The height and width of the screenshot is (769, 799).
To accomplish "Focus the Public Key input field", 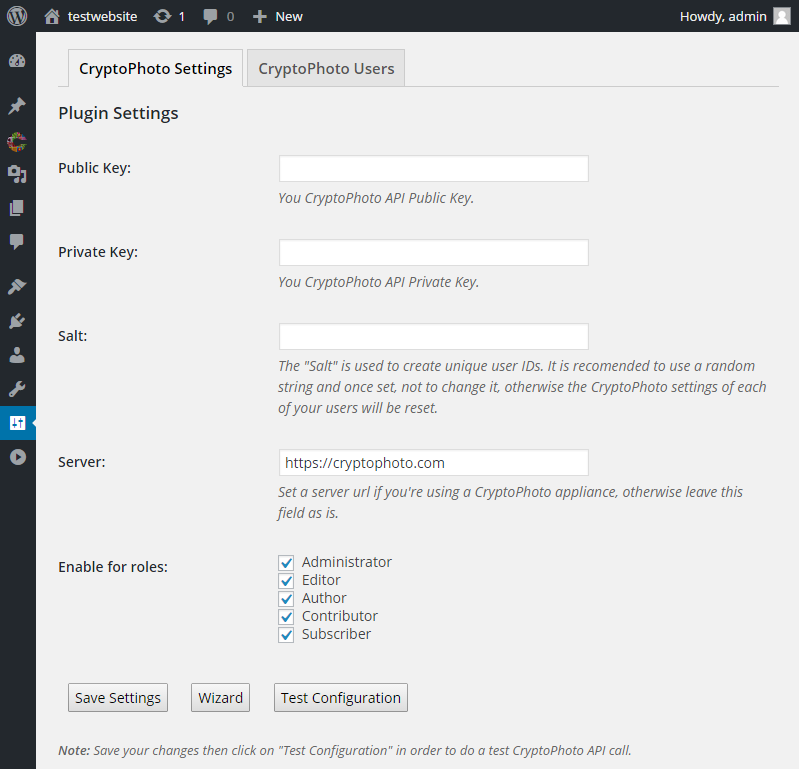I will 434,169.
